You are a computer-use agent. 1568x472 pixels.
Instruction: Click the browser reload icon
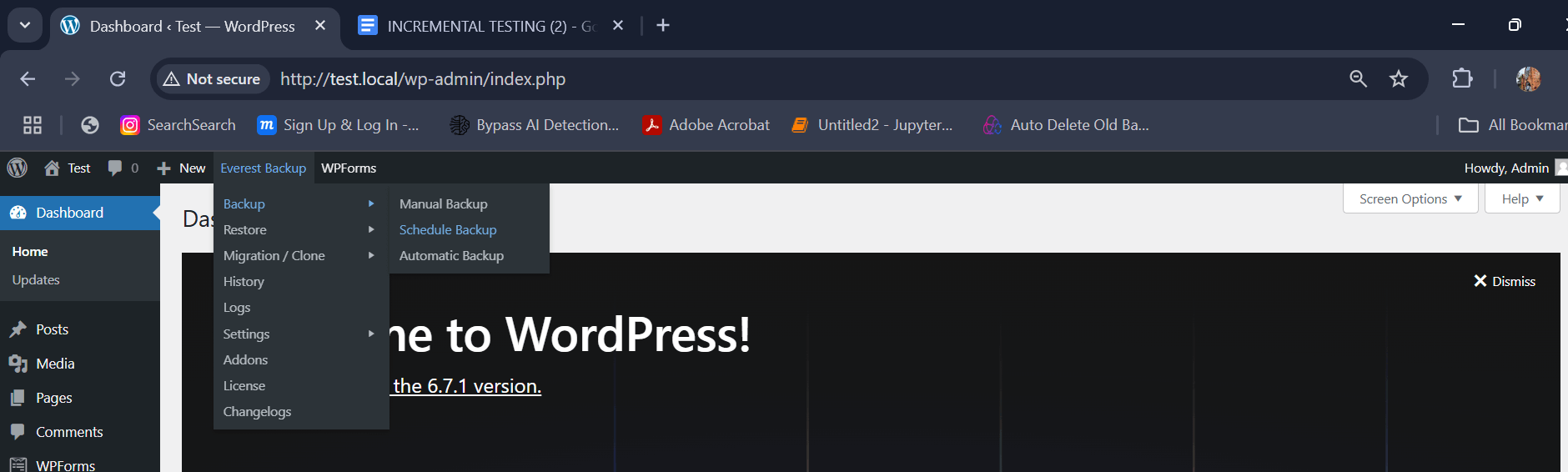pyautogui.click(x=118, y=79)
